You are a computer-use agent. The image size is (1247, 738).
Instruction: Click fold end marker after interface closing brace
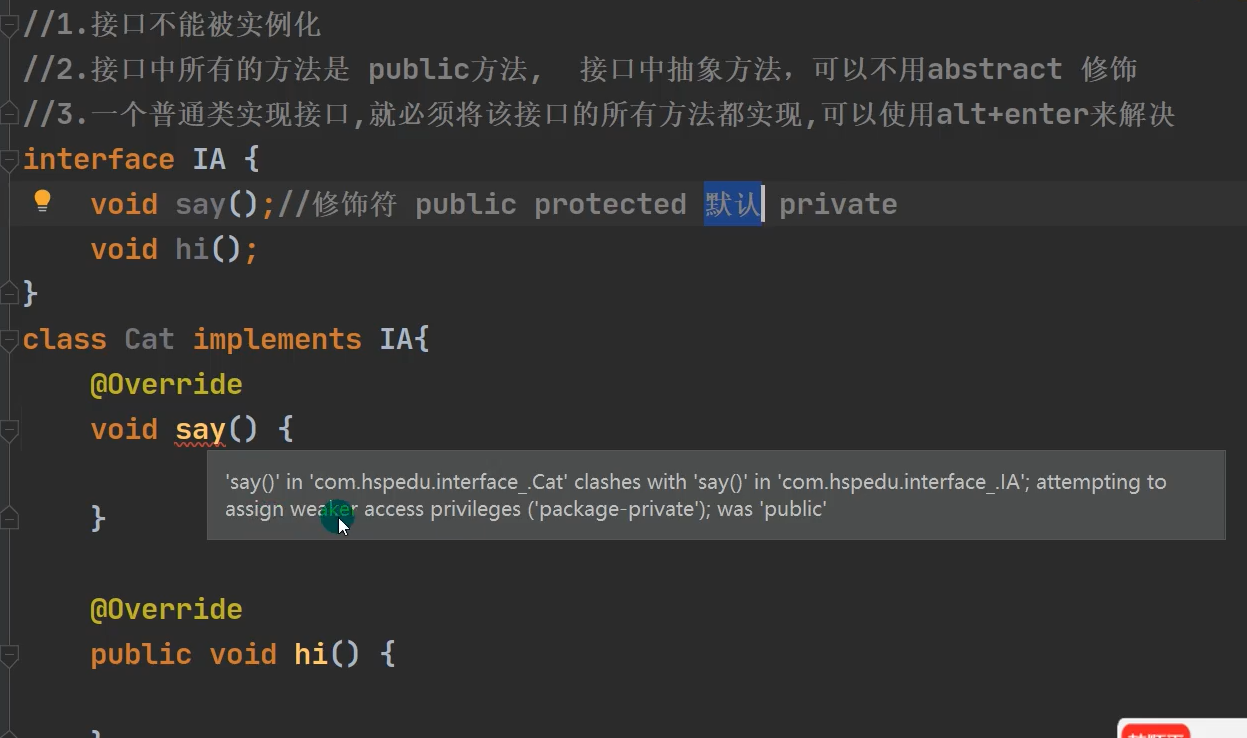click(x=9, y=293)
